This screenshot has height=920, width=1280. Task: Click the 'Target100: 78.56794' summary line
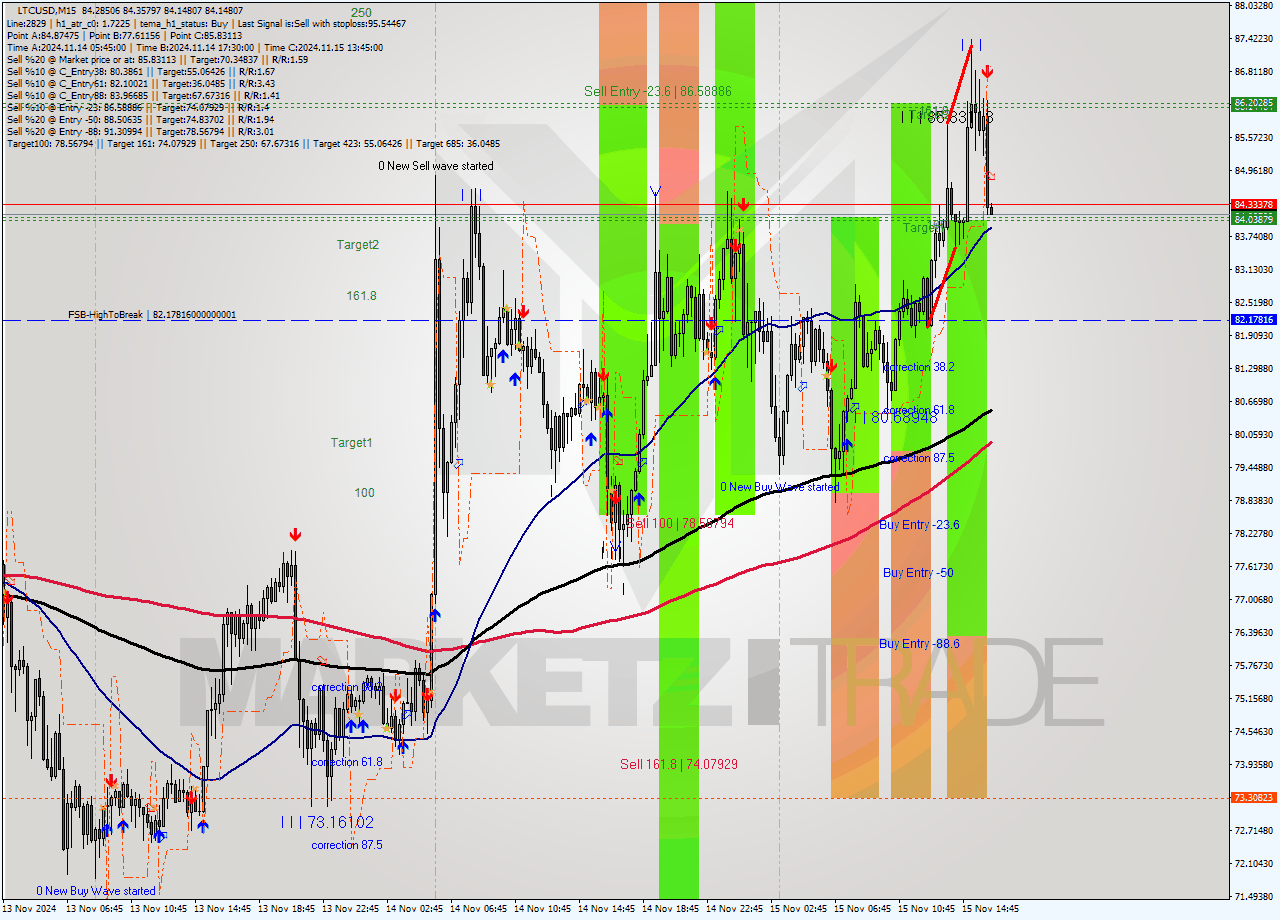(253, 144)
